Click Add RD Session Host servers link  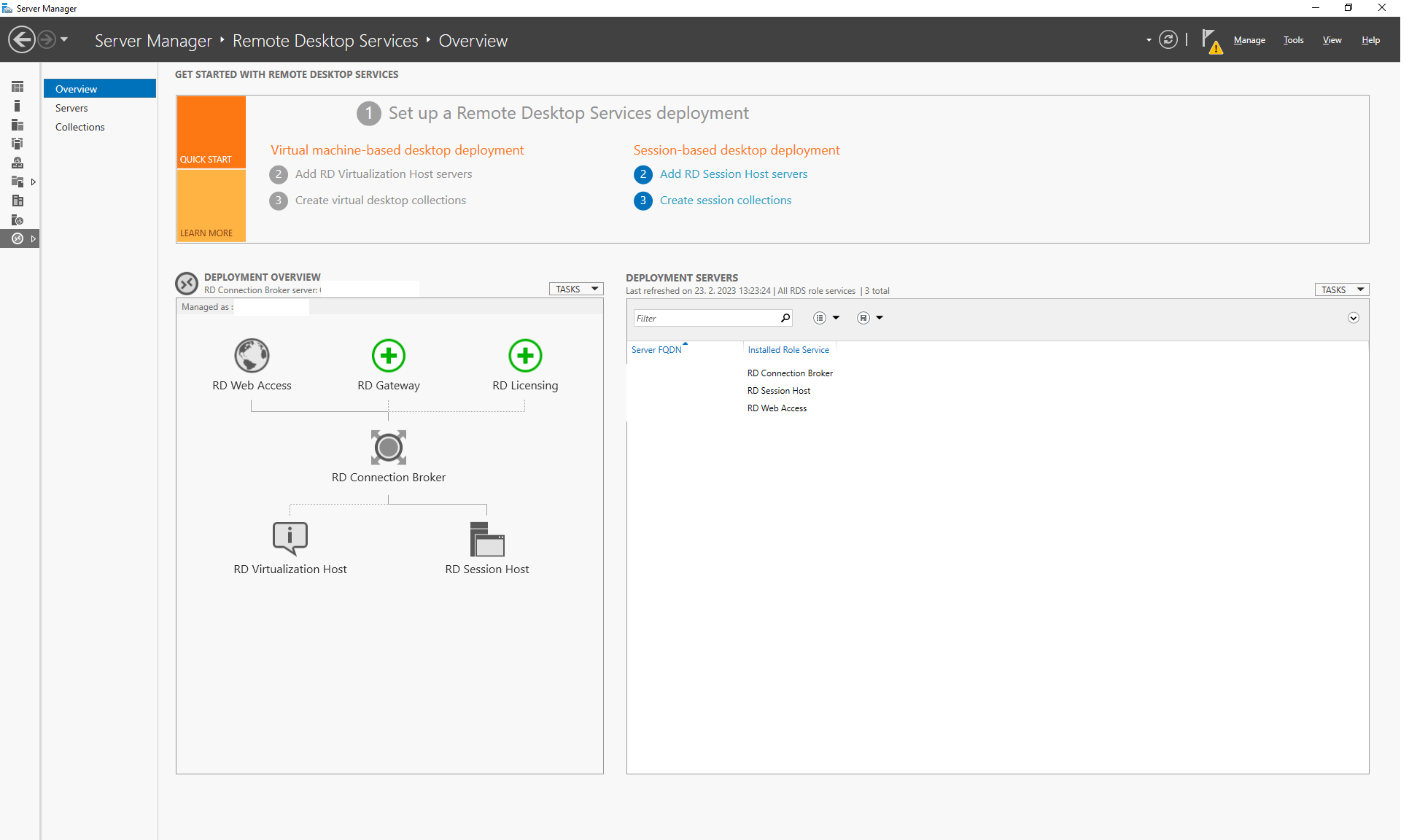733,174
